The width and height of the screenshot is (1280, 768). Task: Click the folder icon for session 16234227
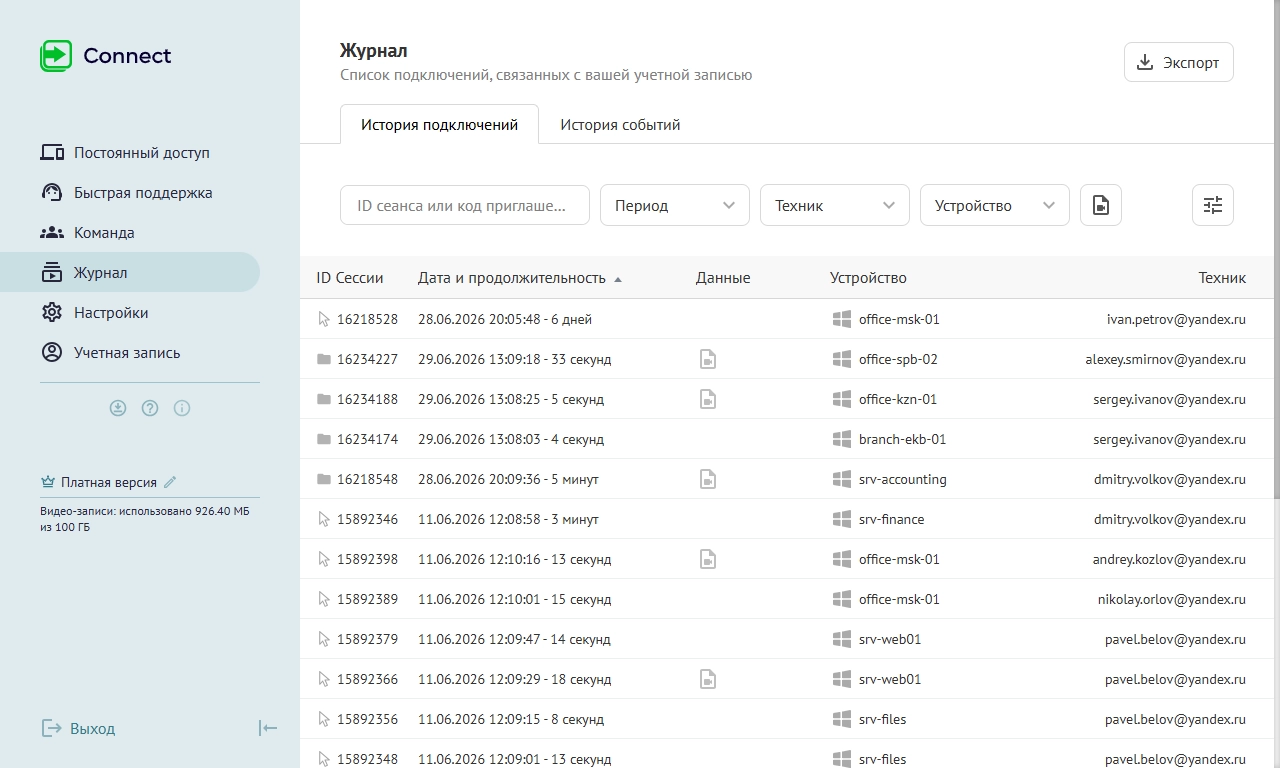[324, 359]
